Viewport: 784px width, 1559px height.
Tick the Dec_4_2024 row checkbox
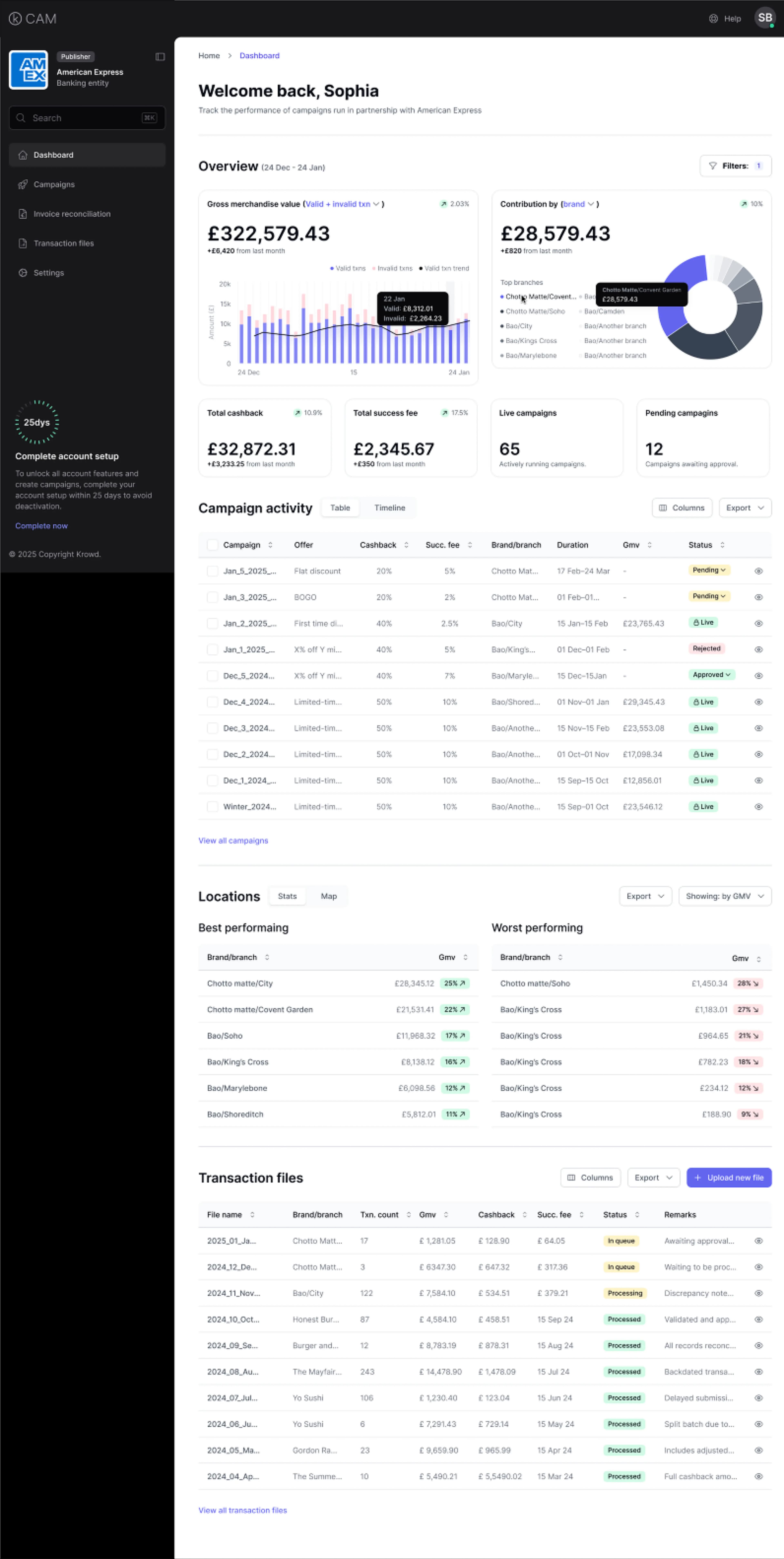(x=212, y=702)
